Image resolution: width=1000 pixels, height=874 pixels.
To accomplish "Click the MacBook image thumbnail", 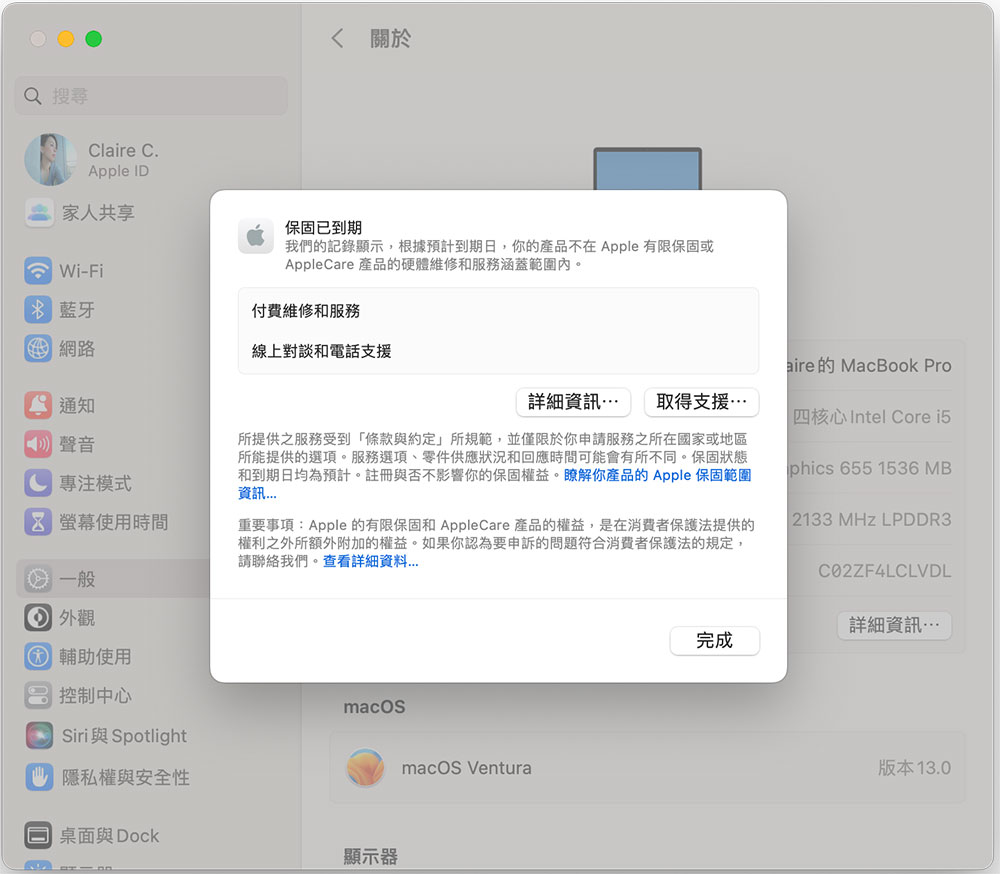I will click(647, 169).
